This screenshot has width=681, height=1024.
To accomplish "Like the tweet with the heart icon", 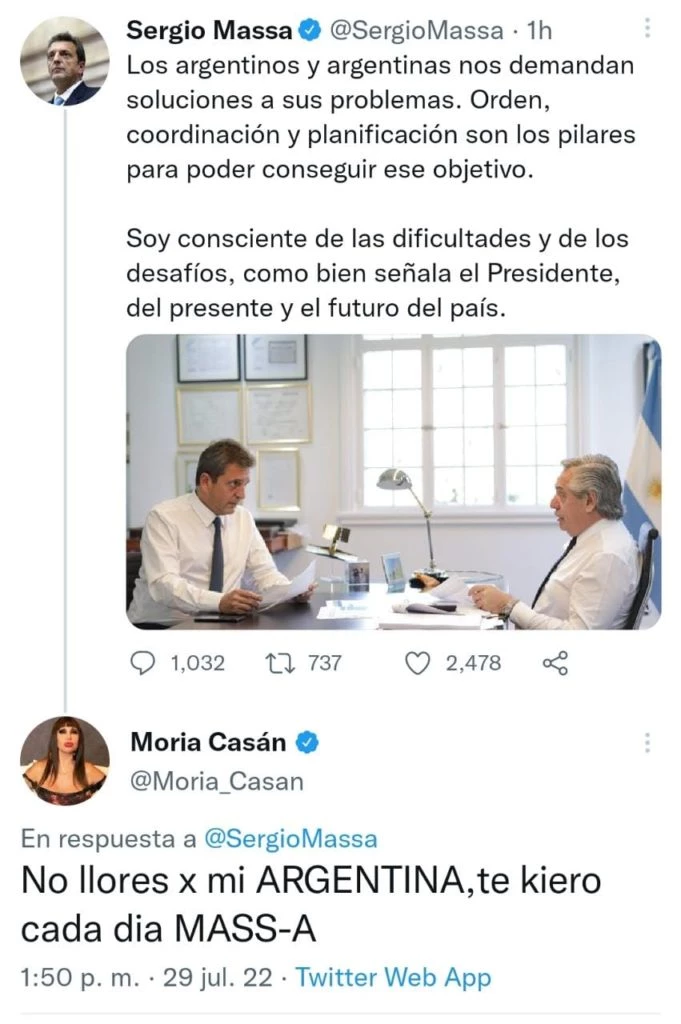I will (x=417, y=662).
